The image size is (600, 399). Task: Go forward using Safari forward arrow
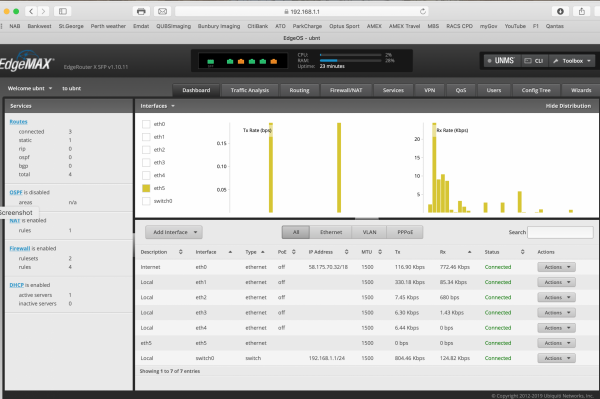tap(43, 11)
